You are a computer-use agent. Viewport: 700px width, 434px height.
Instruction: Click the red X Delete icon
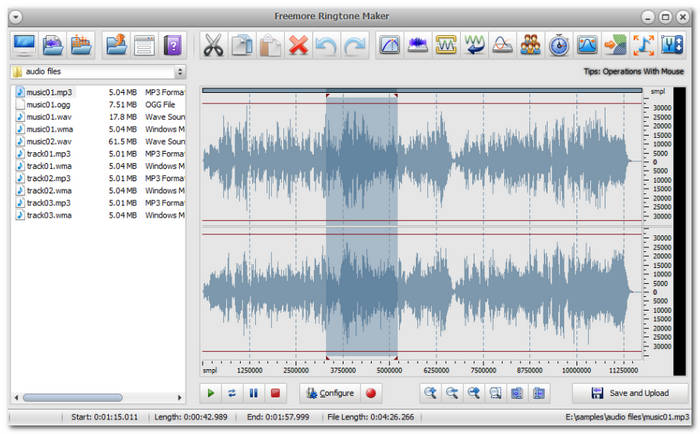[298, 45]
